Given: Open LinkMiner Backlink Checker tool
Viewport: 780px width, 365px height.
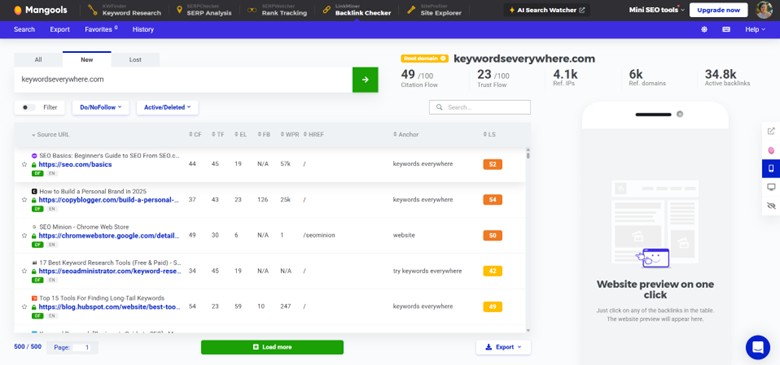Looking at the screenshot, I should [x=357, y=10].
